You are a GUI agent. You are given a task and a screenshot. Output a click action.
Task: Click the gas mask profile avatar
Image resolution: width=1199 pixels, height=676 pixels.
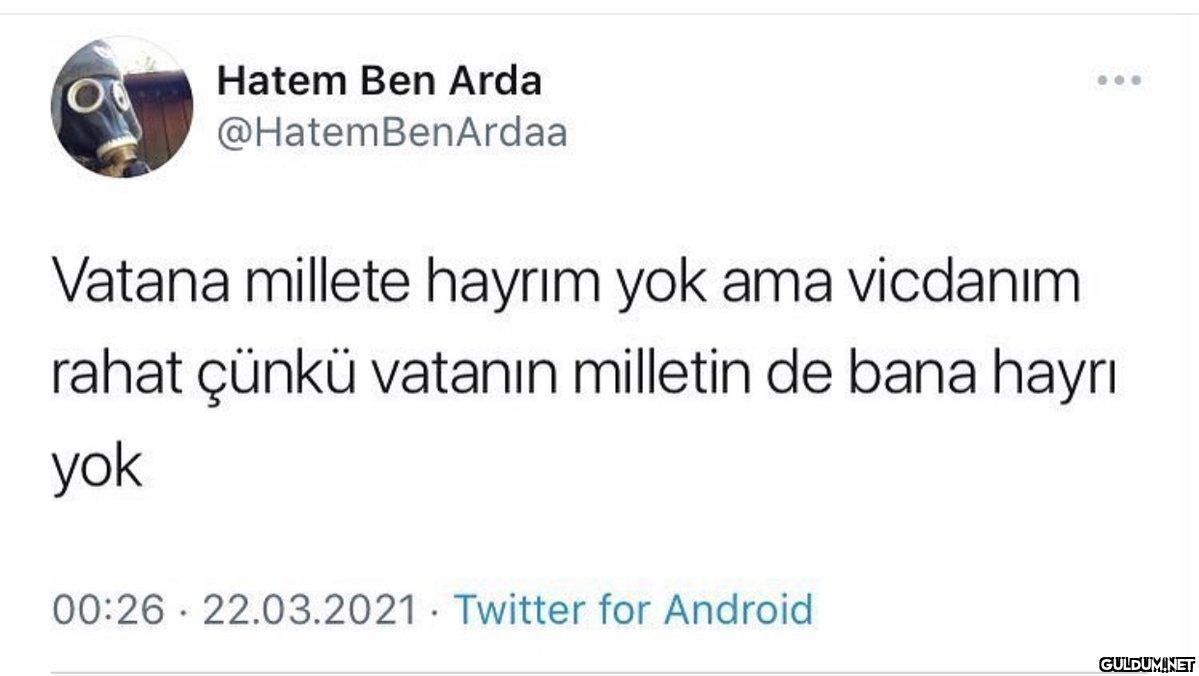[121, 107]
